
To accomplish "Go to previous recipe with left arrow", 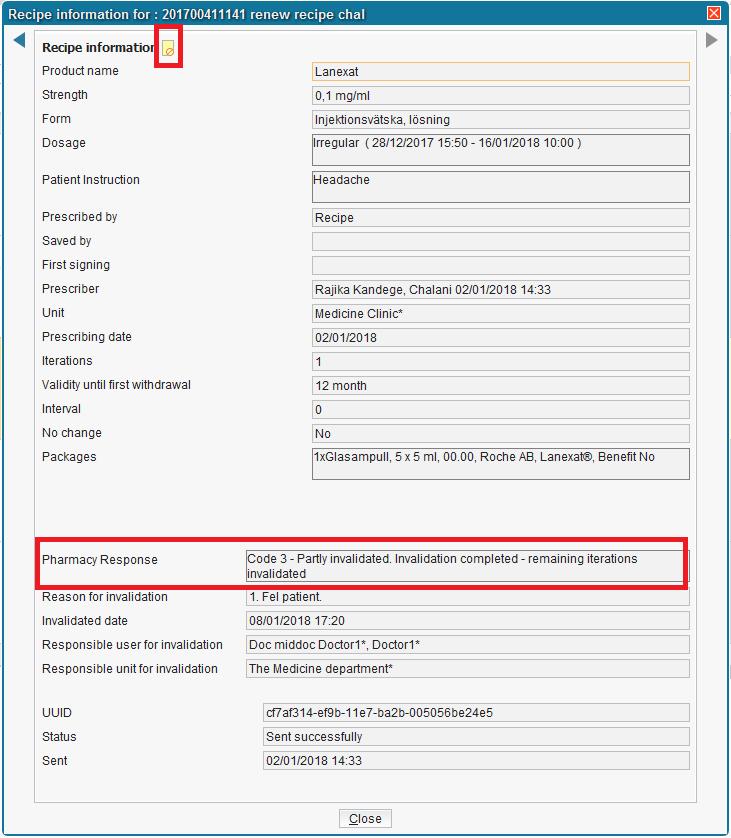I will (x=19, y=40).
